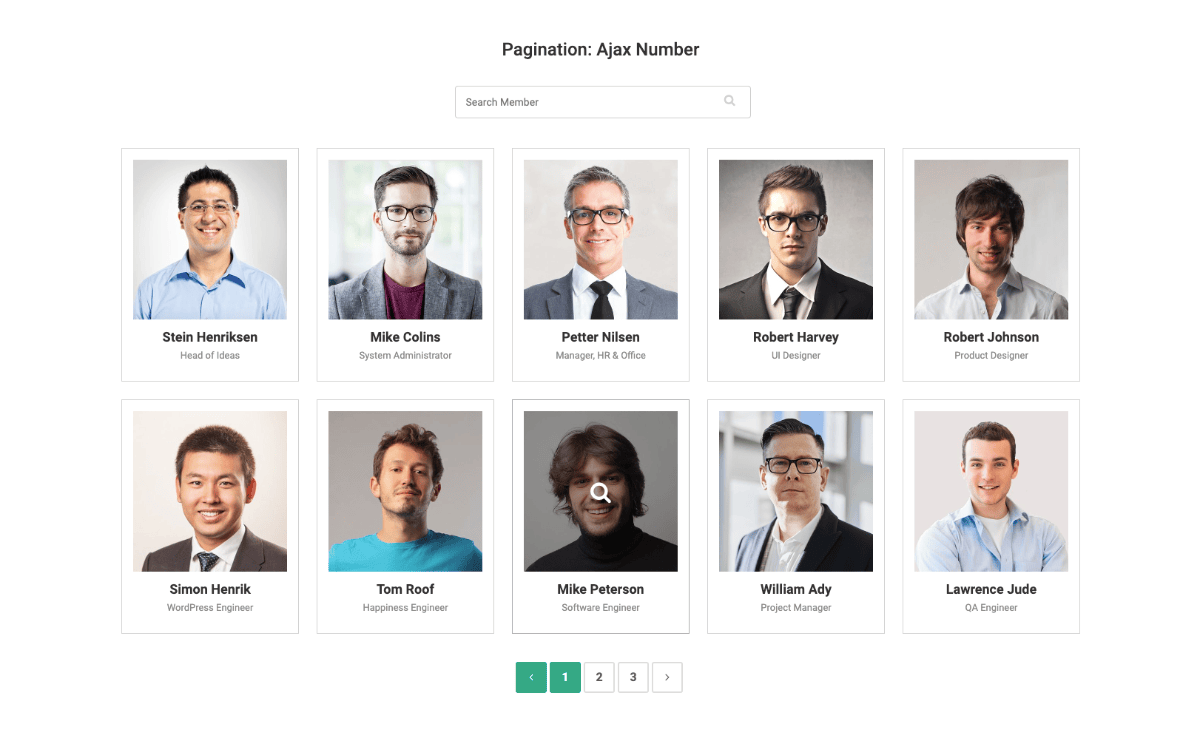Open Robert Harvey's profile picture
This screenshot has height=741, width=1200.
pos(796,240)
